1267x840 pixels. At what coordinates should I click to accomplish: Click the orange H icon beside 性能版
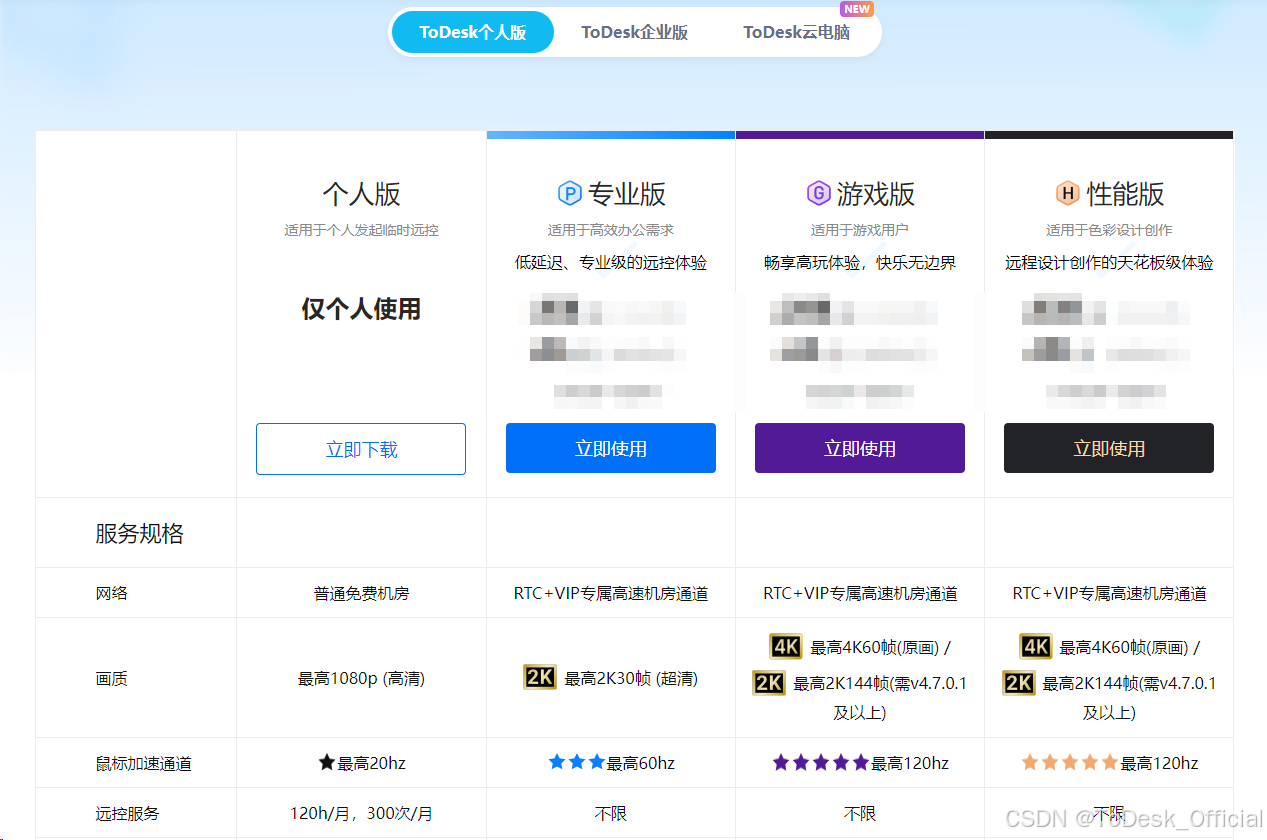pyautogui.click(x=1068, y=193)
